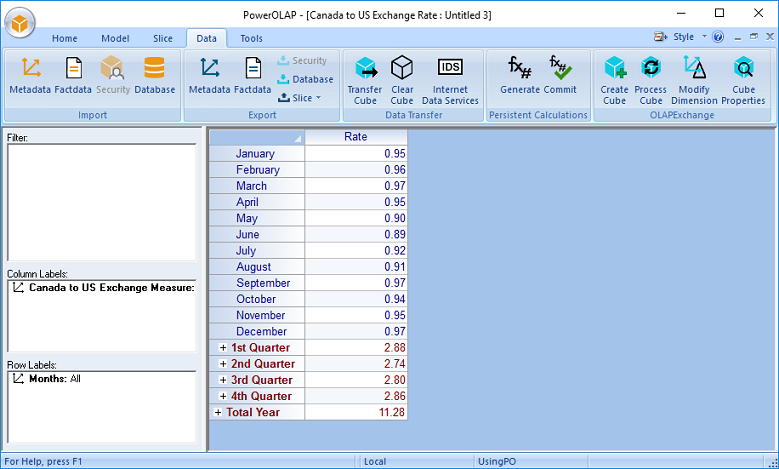Screen dimensions: 779x469
Task: Click the help question mark icon
Action: pos(718,37)
